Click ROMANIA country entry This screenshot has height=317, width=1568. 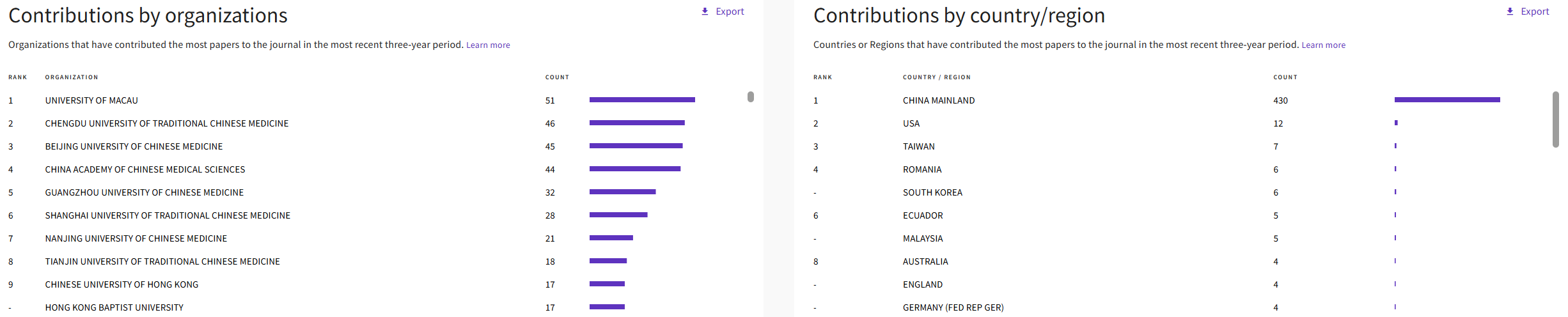pos(922,169)
